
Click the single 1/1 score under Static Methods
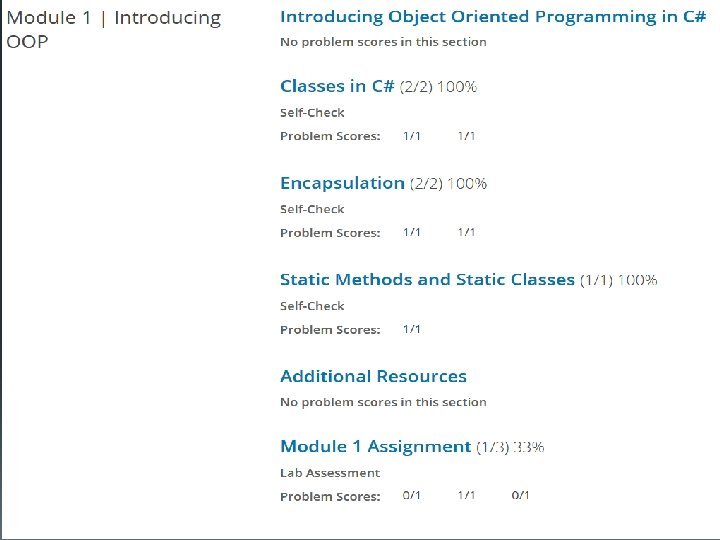[x=411, y=329]
